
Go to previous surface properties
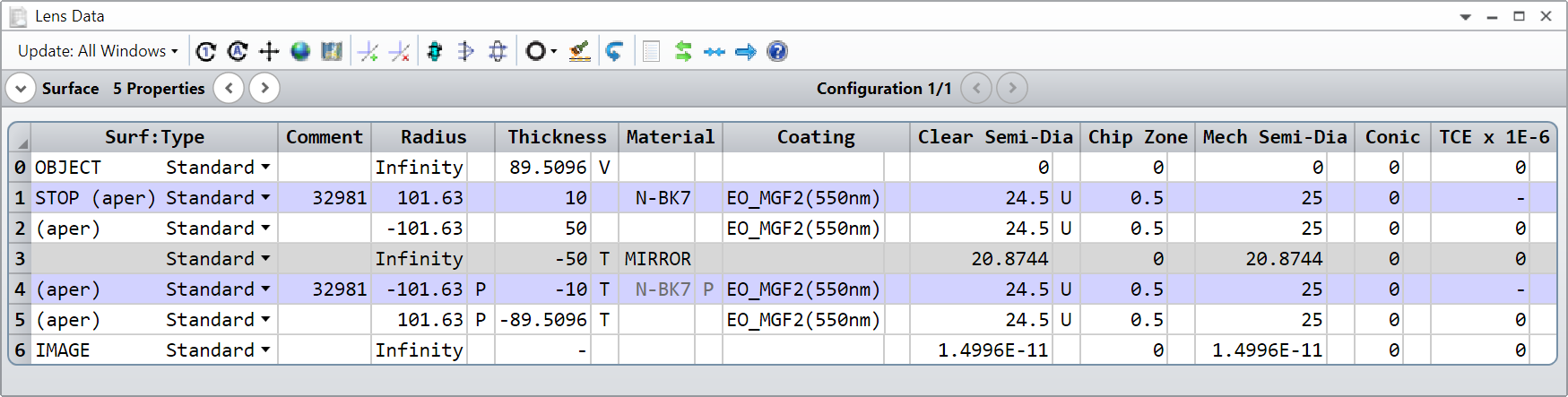[x=230, y=88]
